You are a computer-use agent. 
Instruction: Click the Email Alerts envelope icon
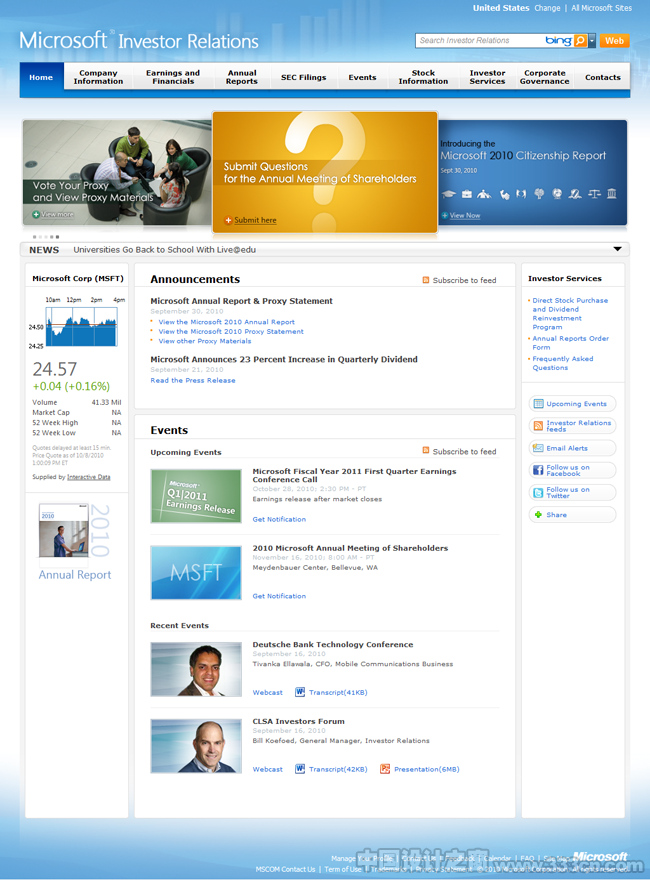pos(538,448)
